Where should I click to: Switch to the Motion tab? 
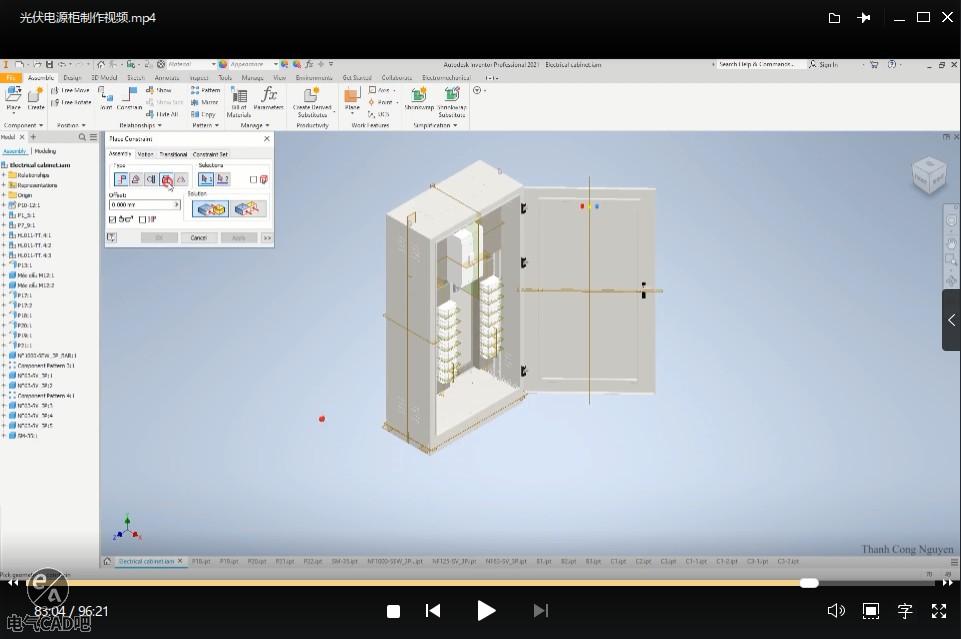(x=146, y=154)
